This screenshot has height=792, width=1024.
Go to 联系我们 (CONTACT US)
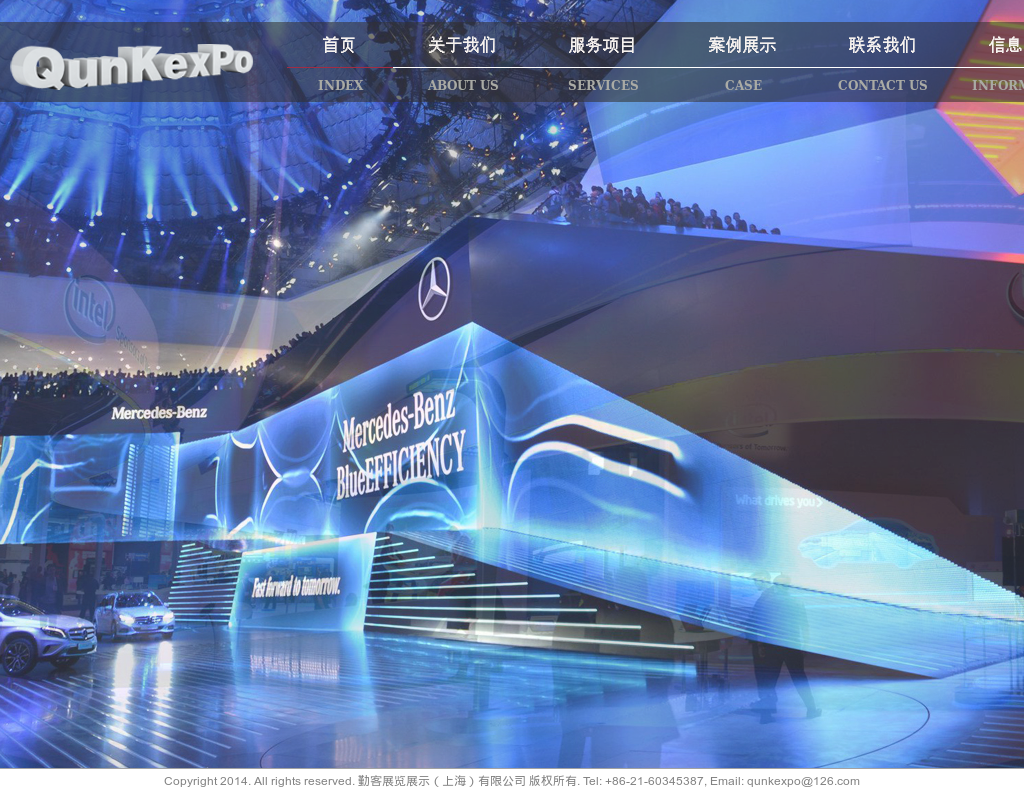tap(882, 45)
